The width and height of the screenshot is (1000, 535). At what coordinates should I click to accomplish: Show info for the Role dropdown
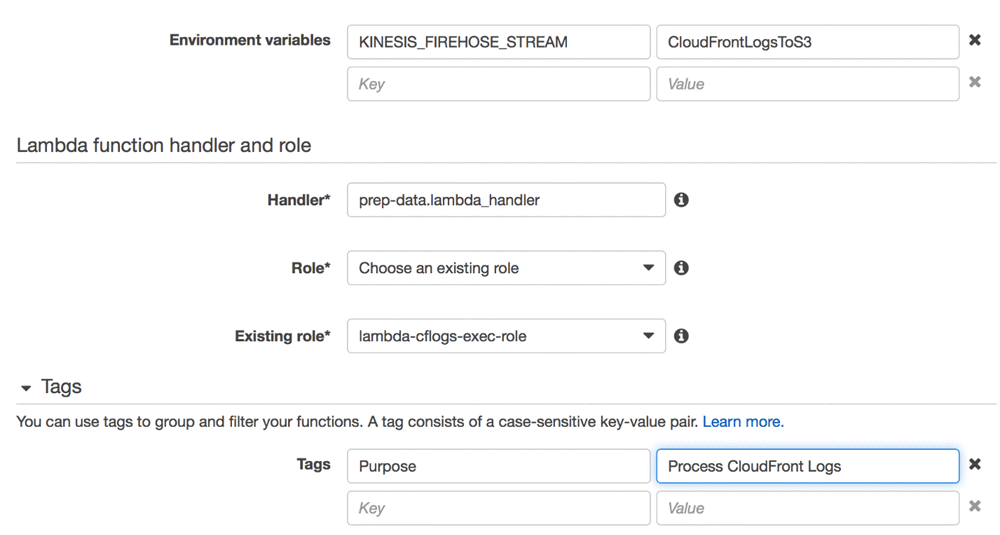point(681,268)
